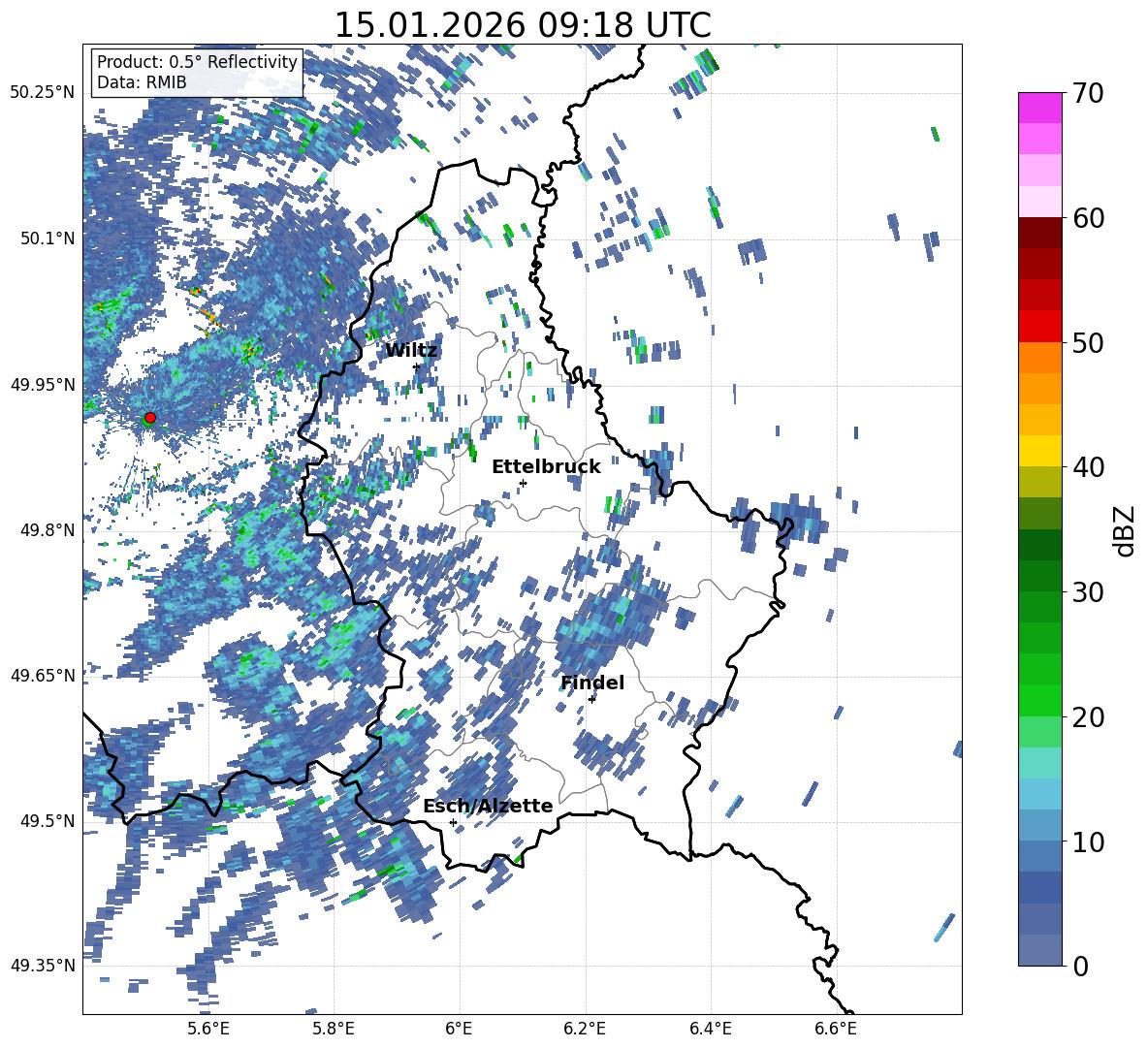Click the Esch/Alzette station cross marker
Image resolution: width=1148 pixels, height=1048 pixels.
(x=453, y=822)
